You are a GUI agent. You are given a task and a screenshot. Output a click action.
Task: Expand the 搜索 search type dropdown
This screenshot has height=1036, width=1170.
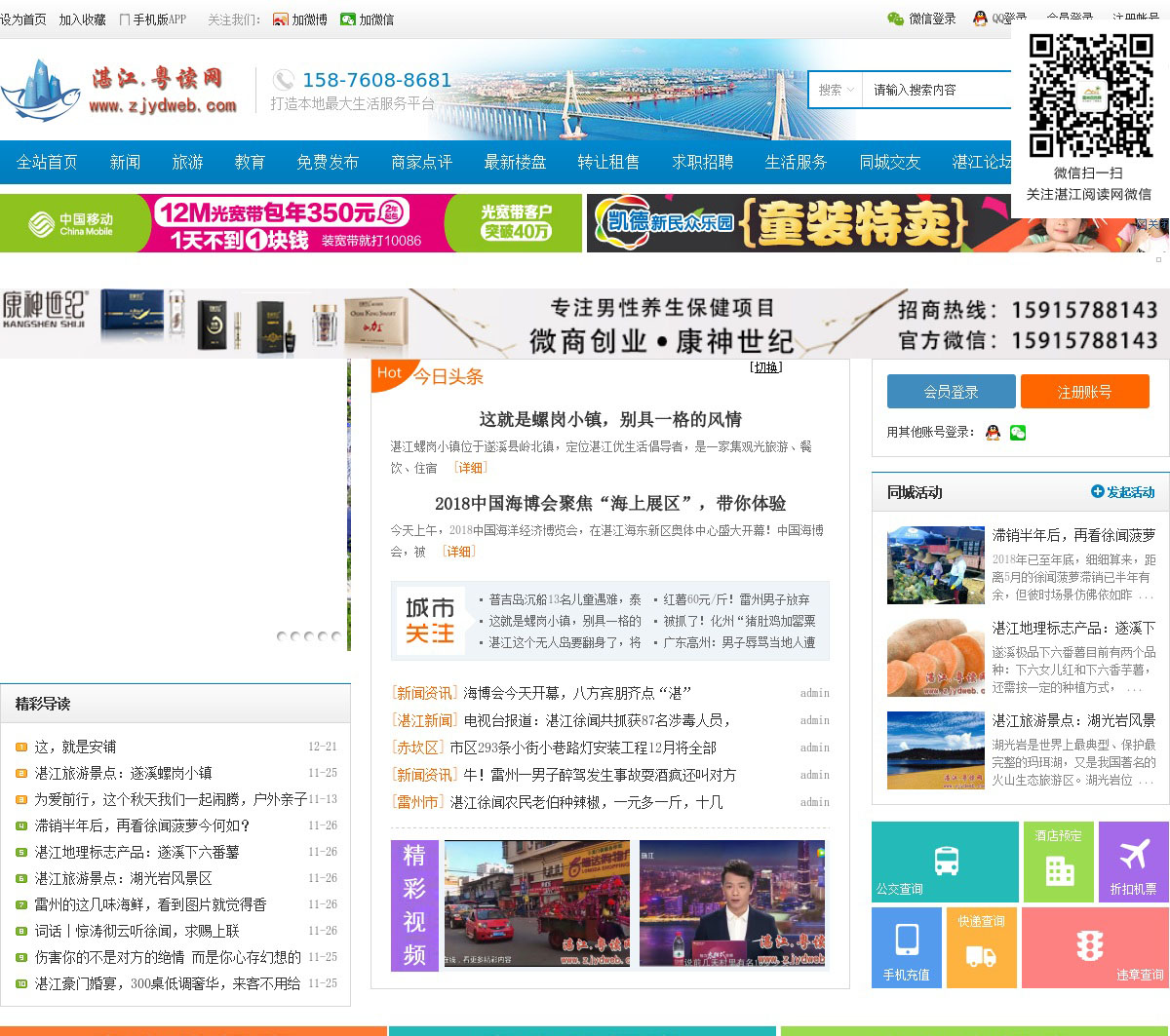click(x=836, y=90)
